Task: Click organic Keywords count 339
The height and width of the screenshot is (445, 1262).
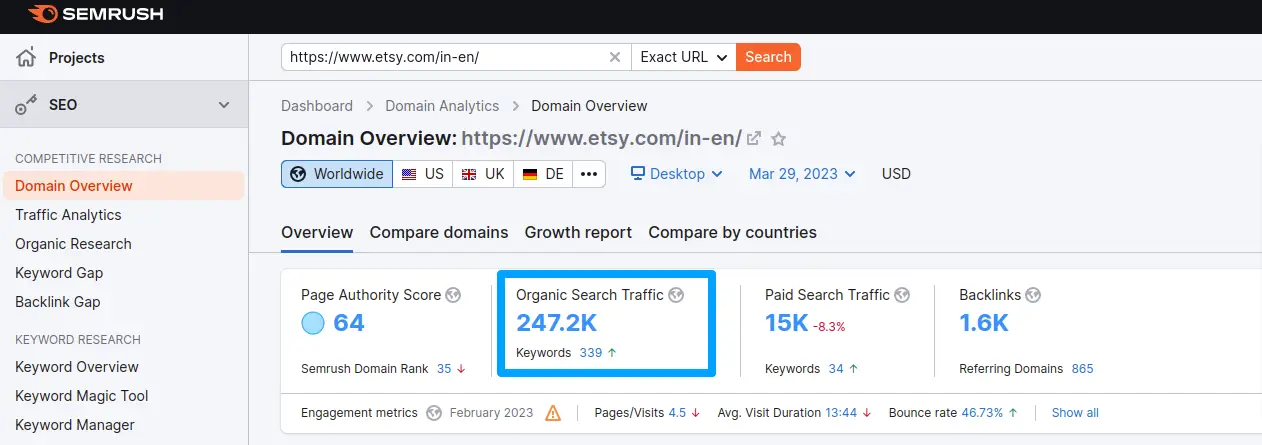Action: (590, 353)
